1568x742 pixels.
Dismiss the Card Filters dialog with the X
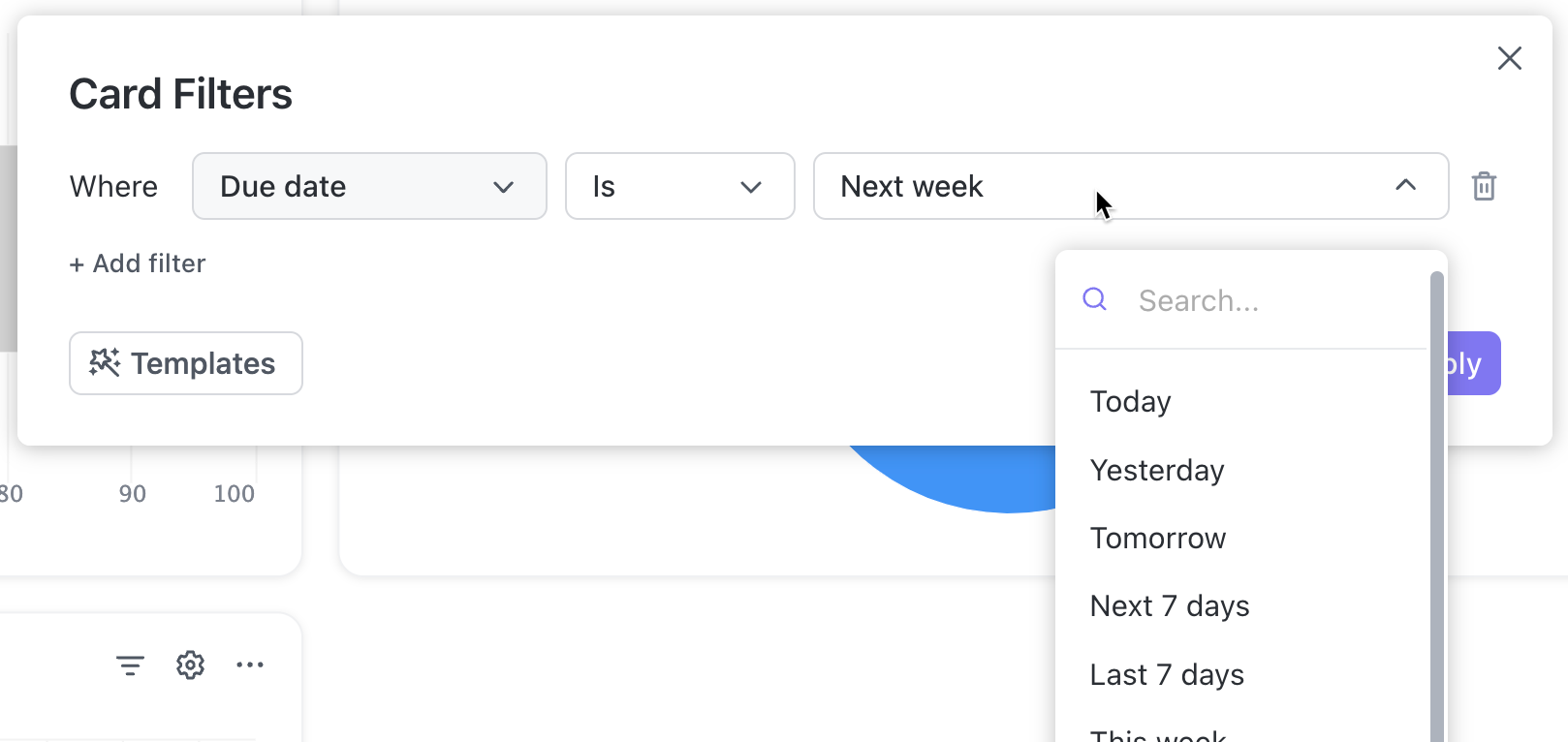(1510, 58)
